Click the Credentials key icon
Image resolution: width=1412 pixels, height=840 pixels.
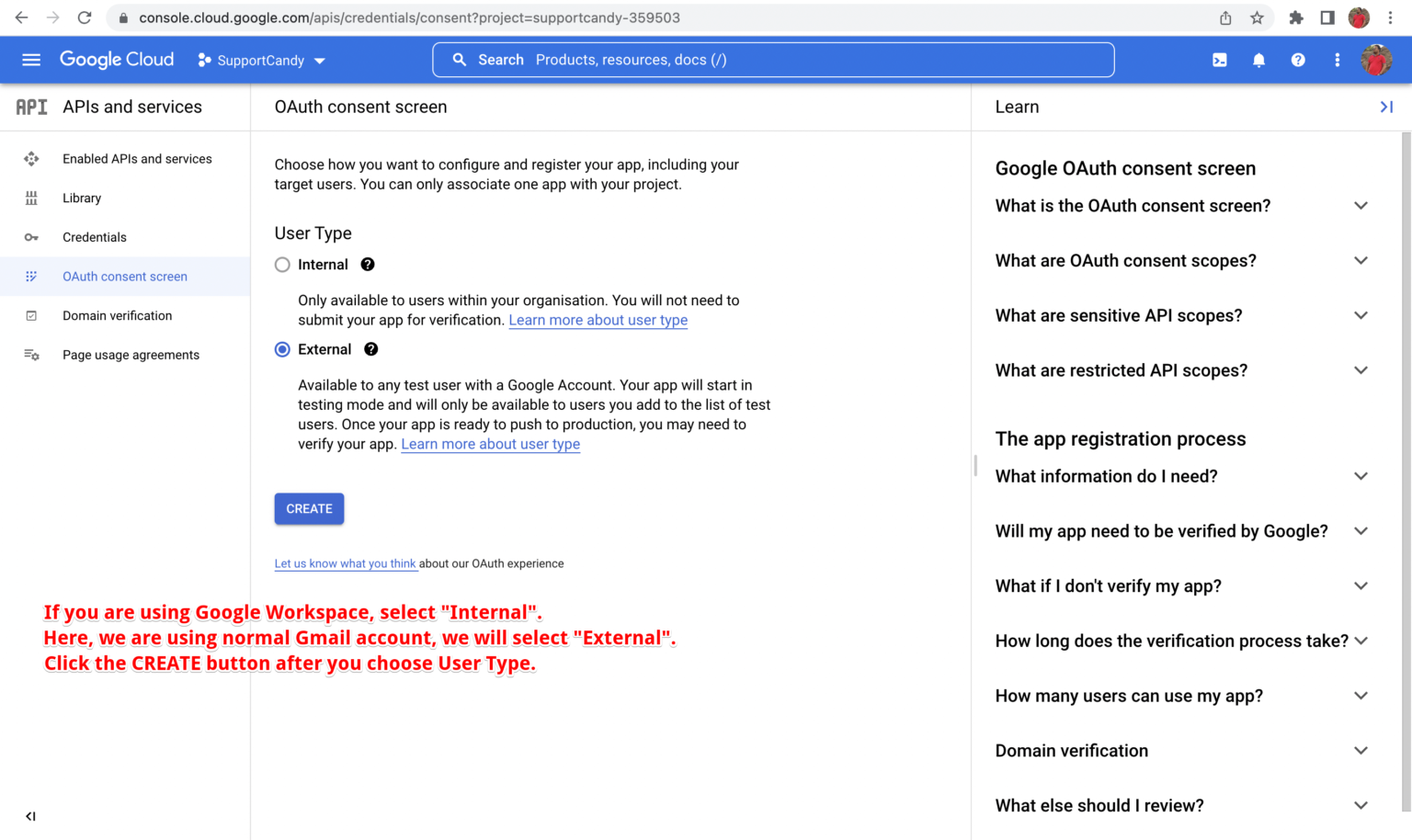(31, 237)
